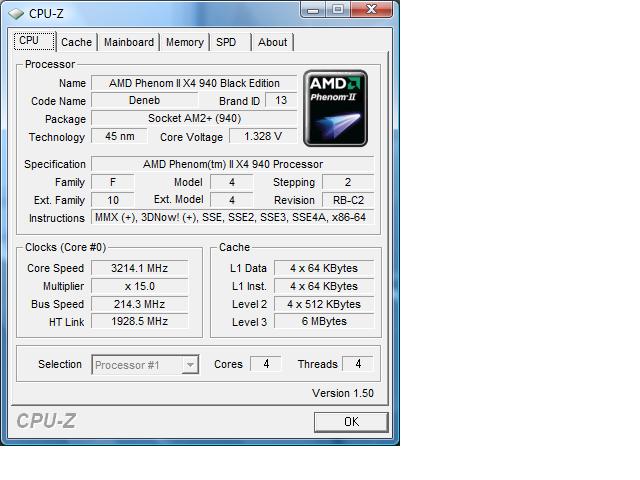Click the L1 Inst. value '4 x 64 KBytes'

coord(324,286)
